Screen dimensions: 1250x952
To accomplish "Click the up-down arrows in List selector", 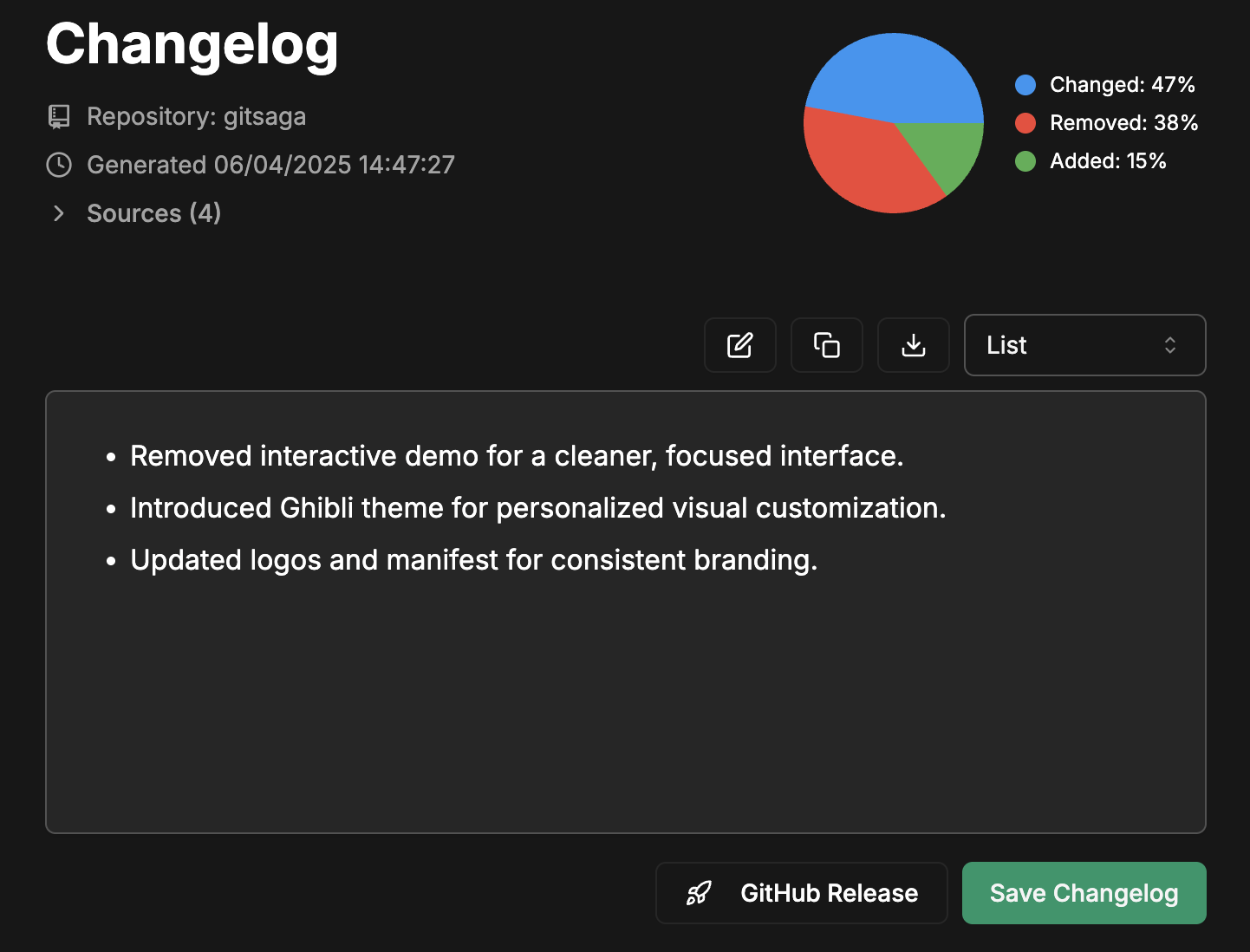I will pos(1169,345).
